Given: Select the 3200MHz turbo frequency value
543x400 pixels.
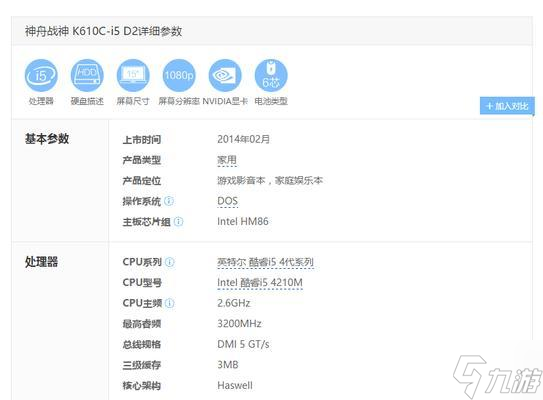Looking at the screenshot, I should (239, 324).
